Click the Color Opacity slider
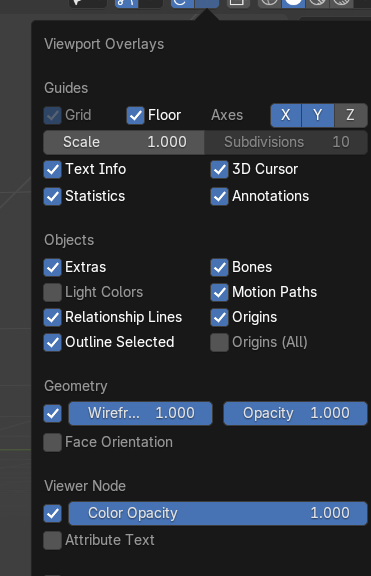This screenshot has height=576, width=371. (x=218, y=513)
